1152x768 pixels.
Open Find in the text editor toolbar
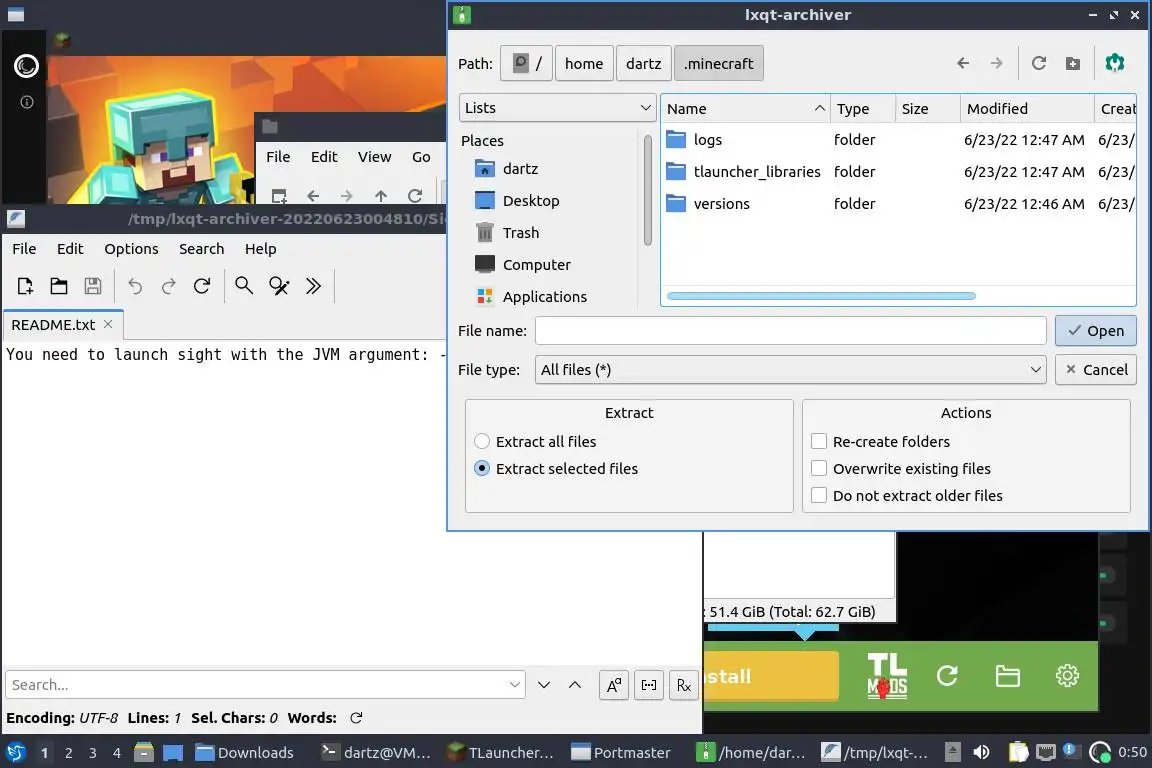click(244, 286)
